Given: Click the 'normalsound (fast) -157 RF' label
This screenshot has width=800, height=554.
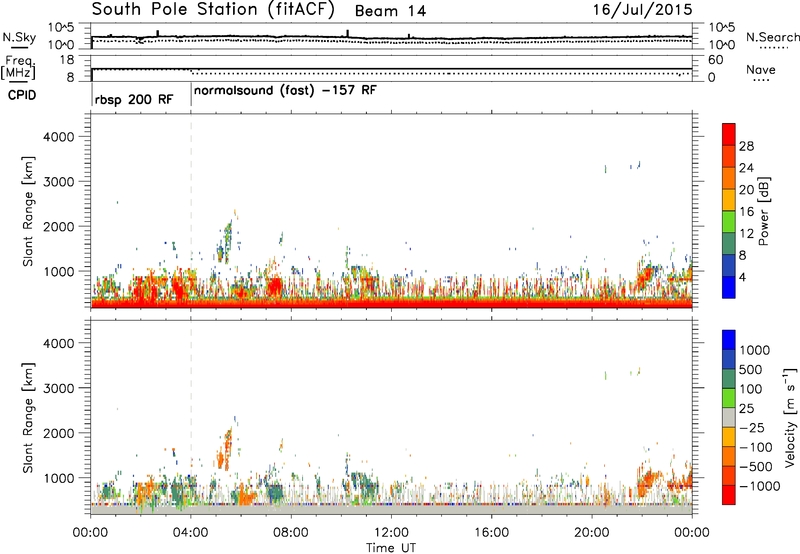Looking at the screenshot, I should tap(285, 91).
